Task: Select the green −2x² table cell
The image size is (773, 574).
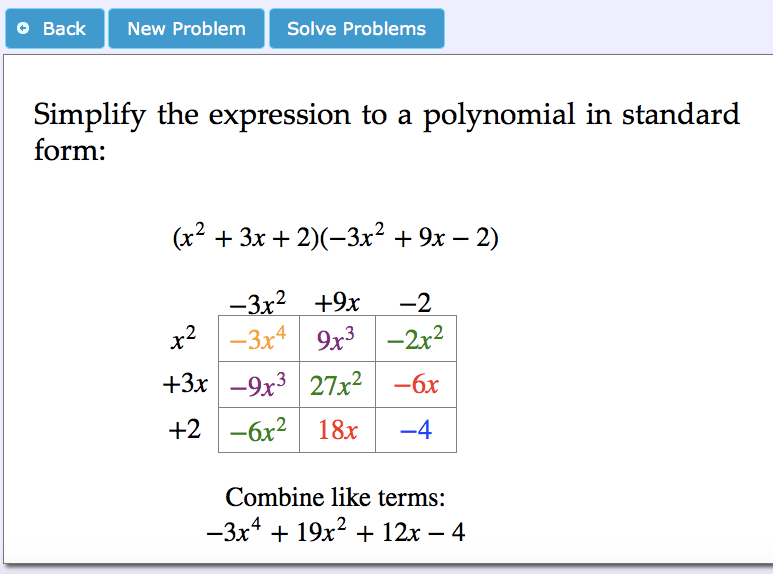Action: 415,340
